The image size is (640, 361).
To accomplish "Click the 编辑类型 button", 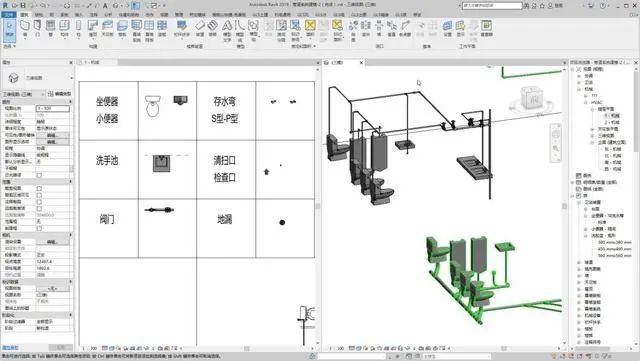I will [x=60, y=94].
